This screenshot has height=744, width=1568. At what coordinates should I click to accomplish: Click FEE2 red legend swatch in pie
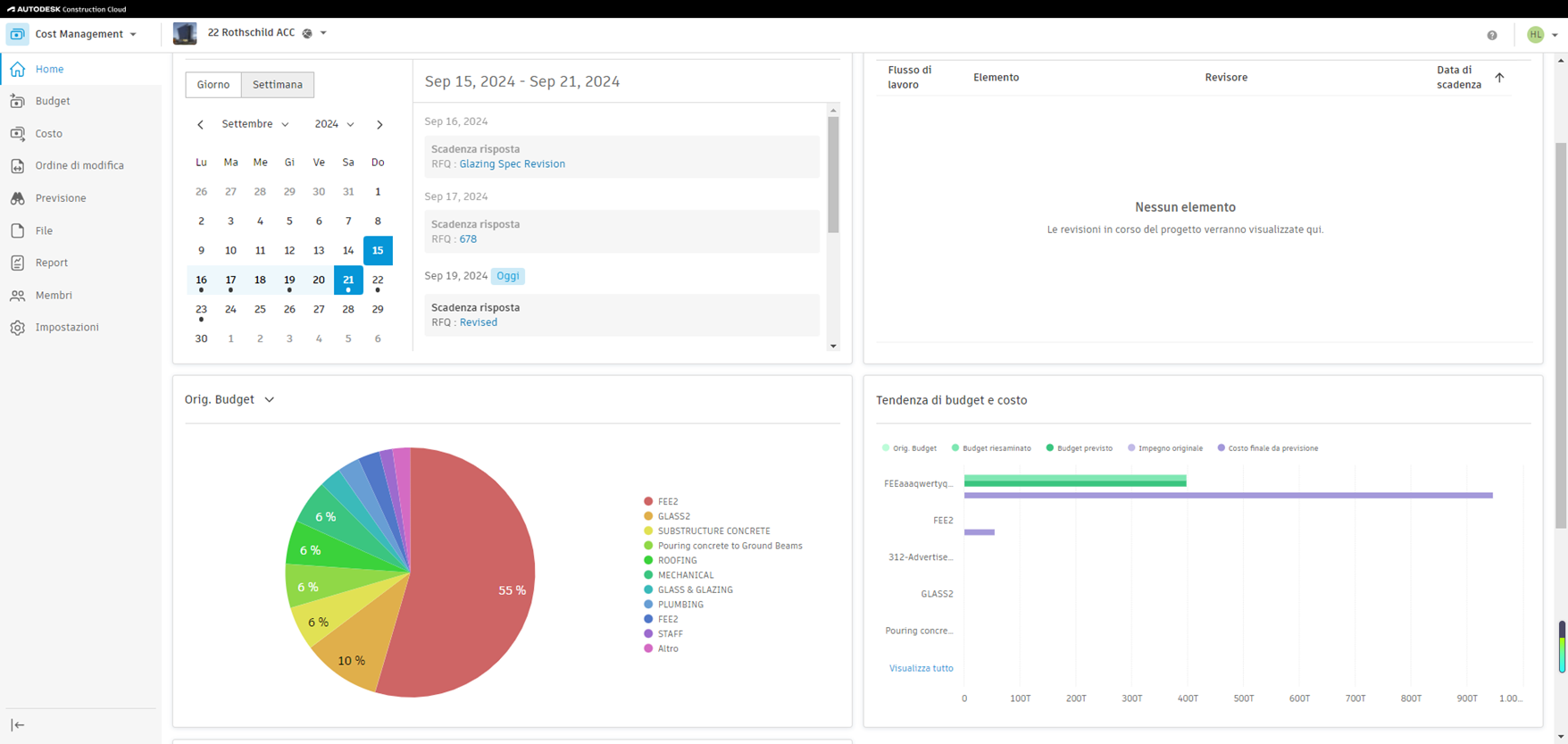pyautogui.click(x=648, y=502)
